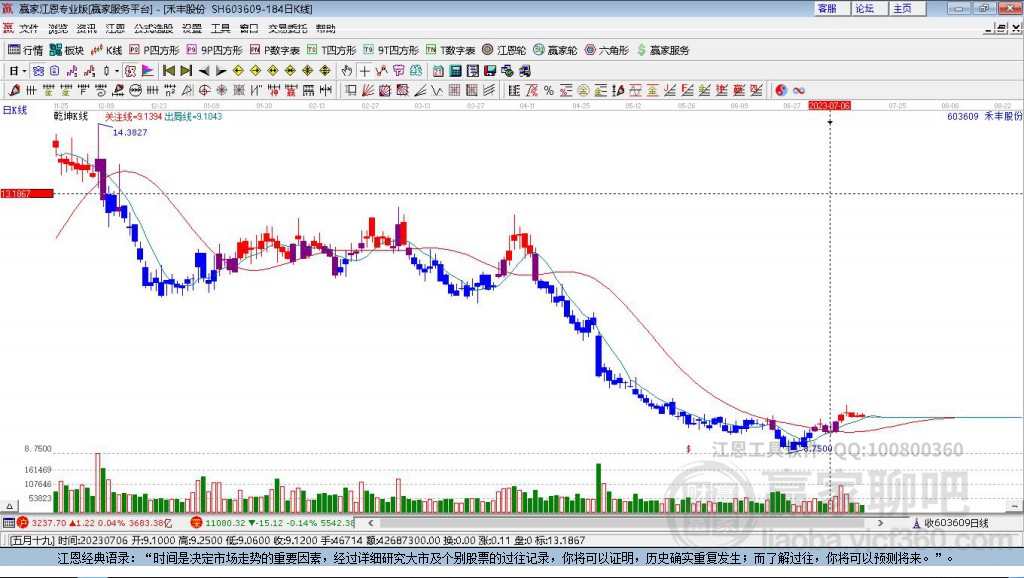Switch to the K线 chart view
The image size is (1024, 578).
[106, 50]
